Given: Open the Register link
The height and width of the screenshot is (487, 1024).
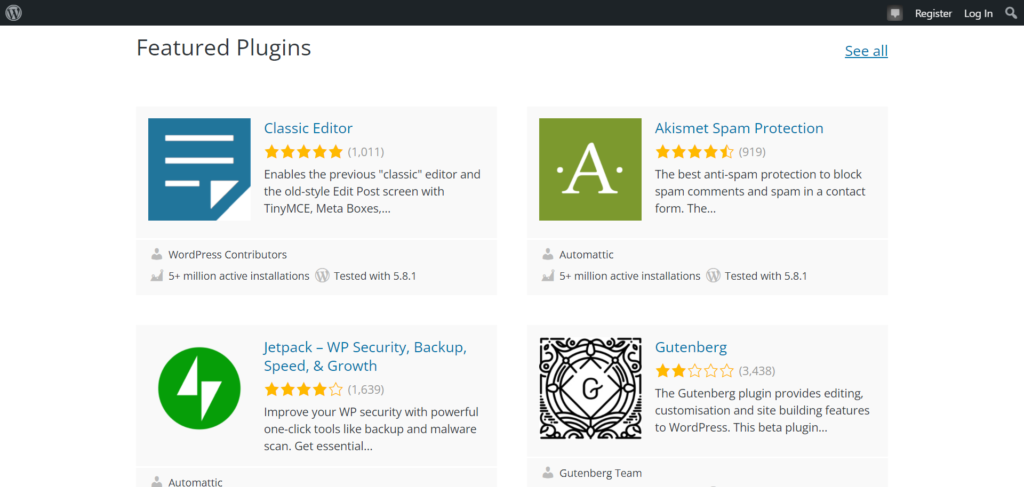Looking at the screenshot, I should pos(933,13).
